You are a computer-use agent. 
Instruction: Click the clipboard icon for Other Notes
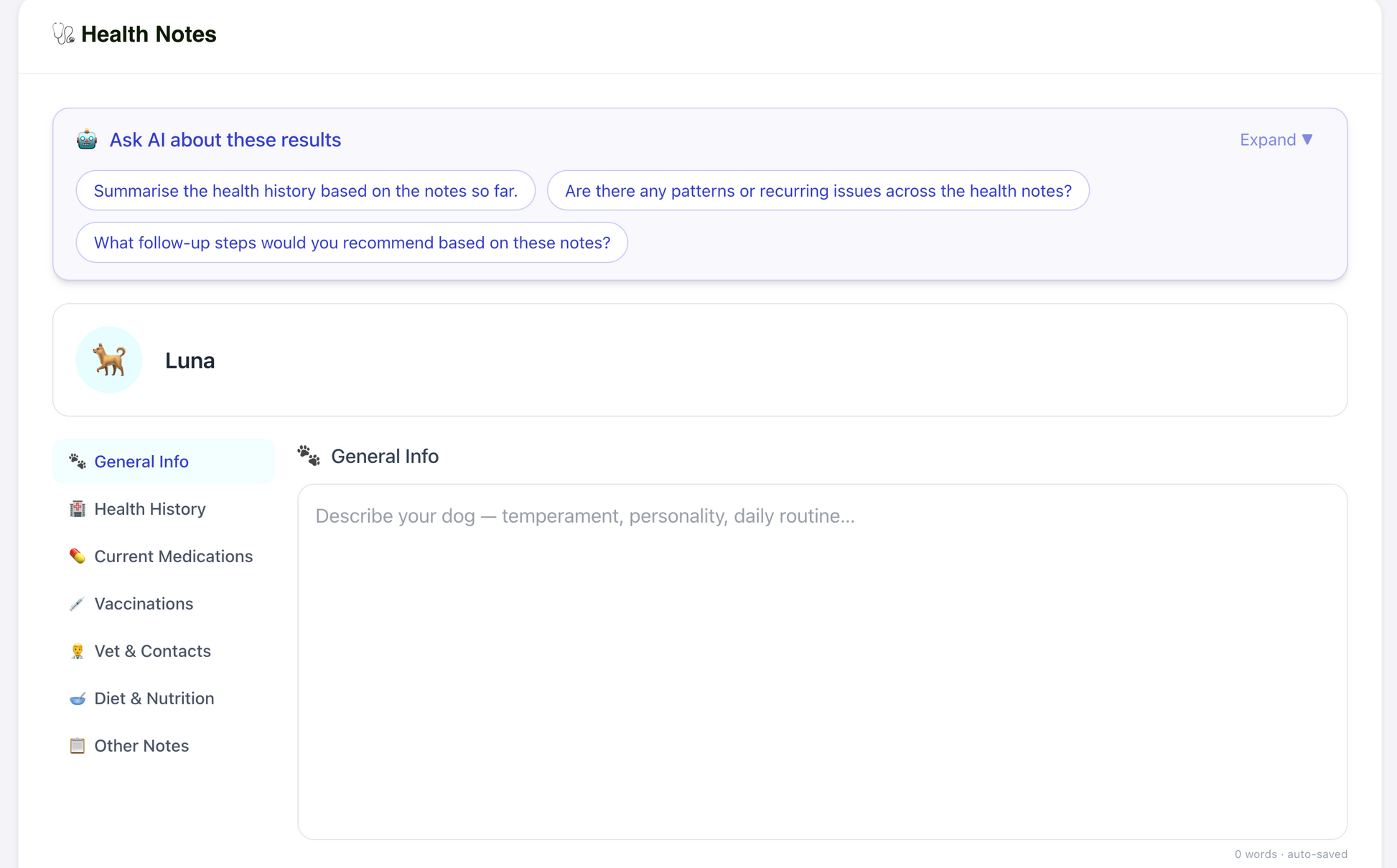pos(77,746)
